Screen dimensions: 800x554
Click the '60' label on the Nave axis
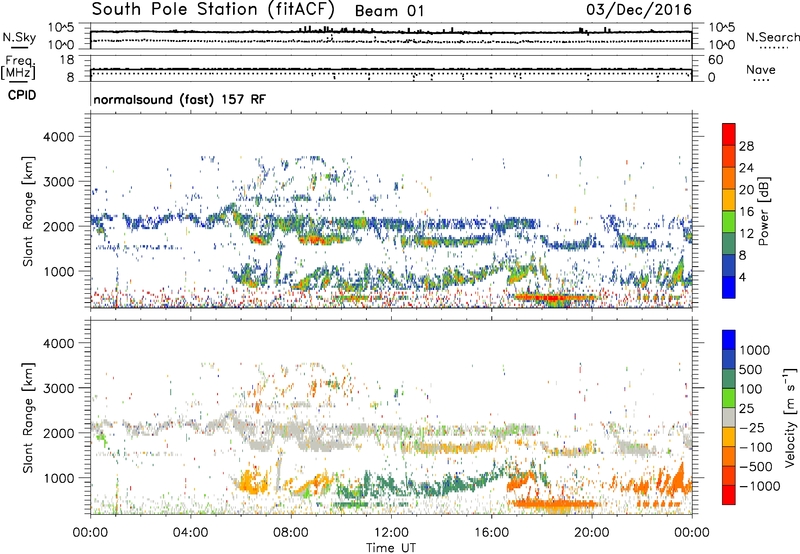(x=716, y=60)
